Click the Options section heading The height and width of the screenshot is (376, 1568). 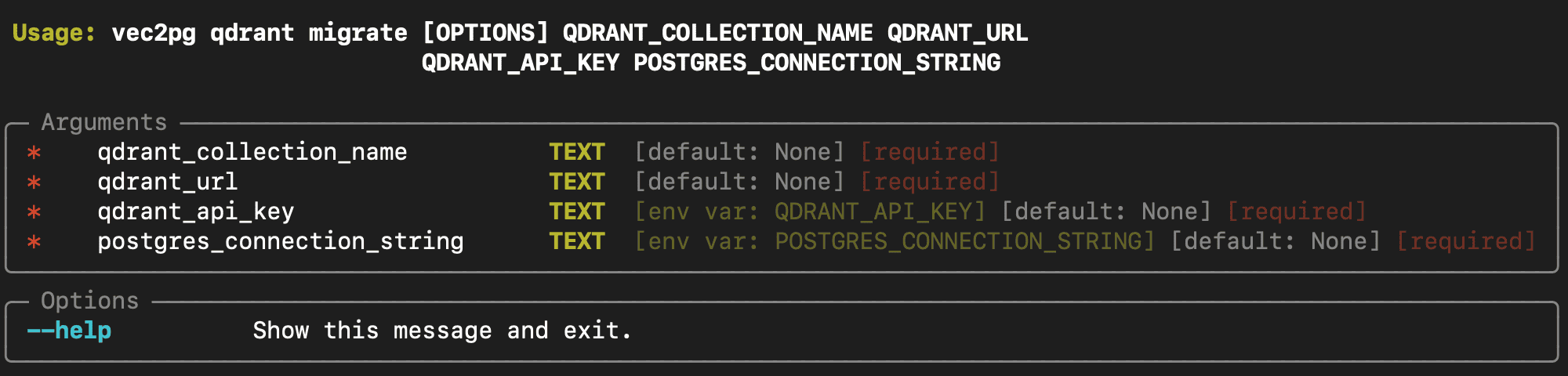click(x=90, y=301)
